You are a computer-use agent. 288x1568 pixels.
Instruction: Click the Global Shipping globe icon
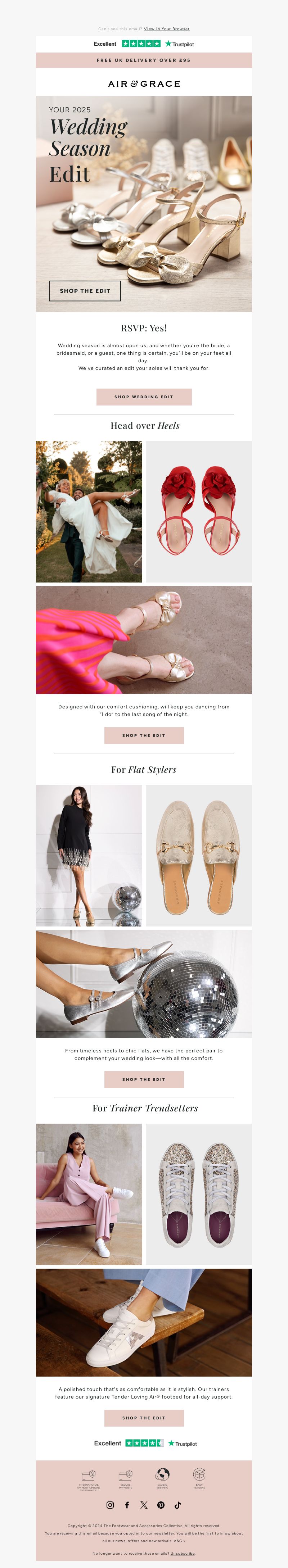[163, 1474]
